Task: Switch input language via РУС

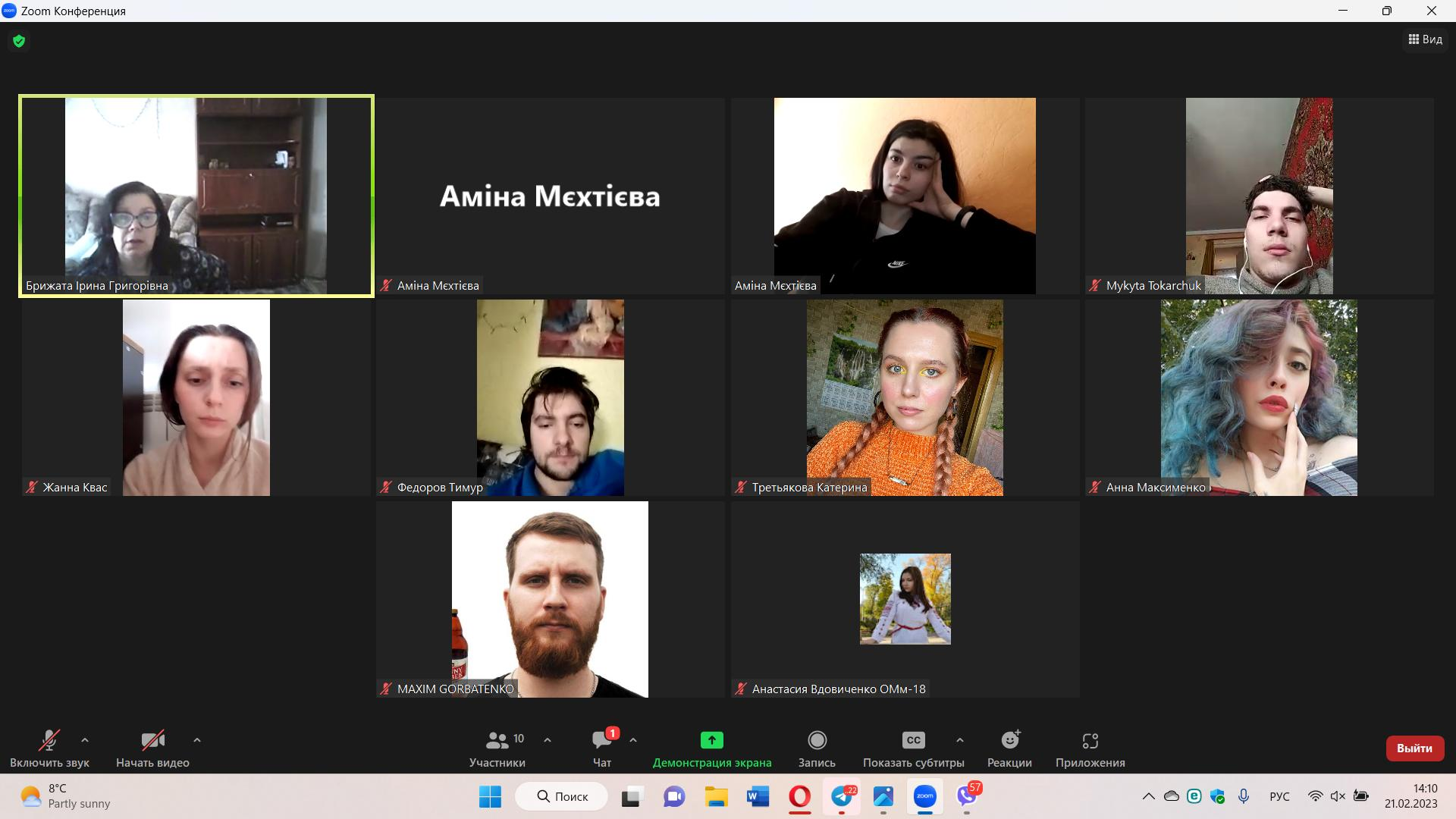Action: pyautogui.click(x=1279, y=796)
